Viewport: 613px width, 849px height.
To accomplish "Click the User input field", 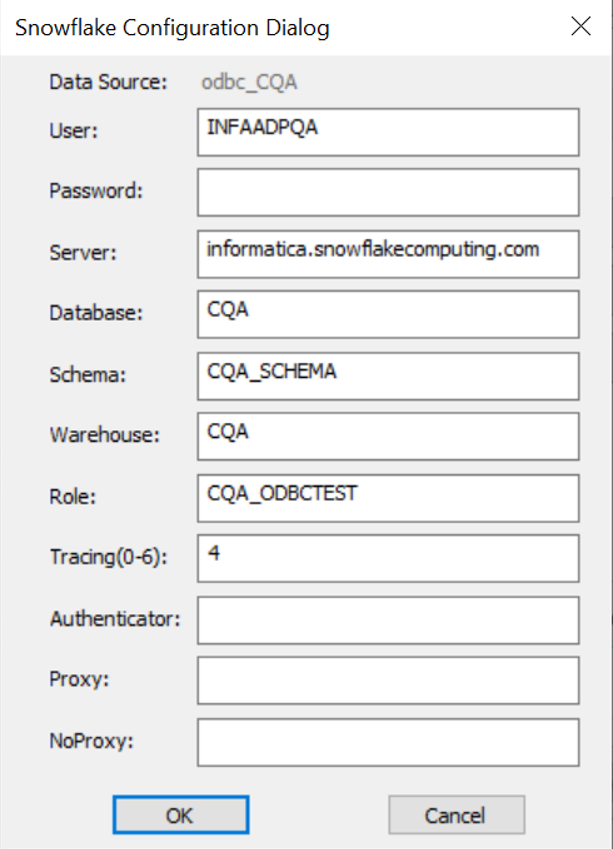I will coord(388,132).
